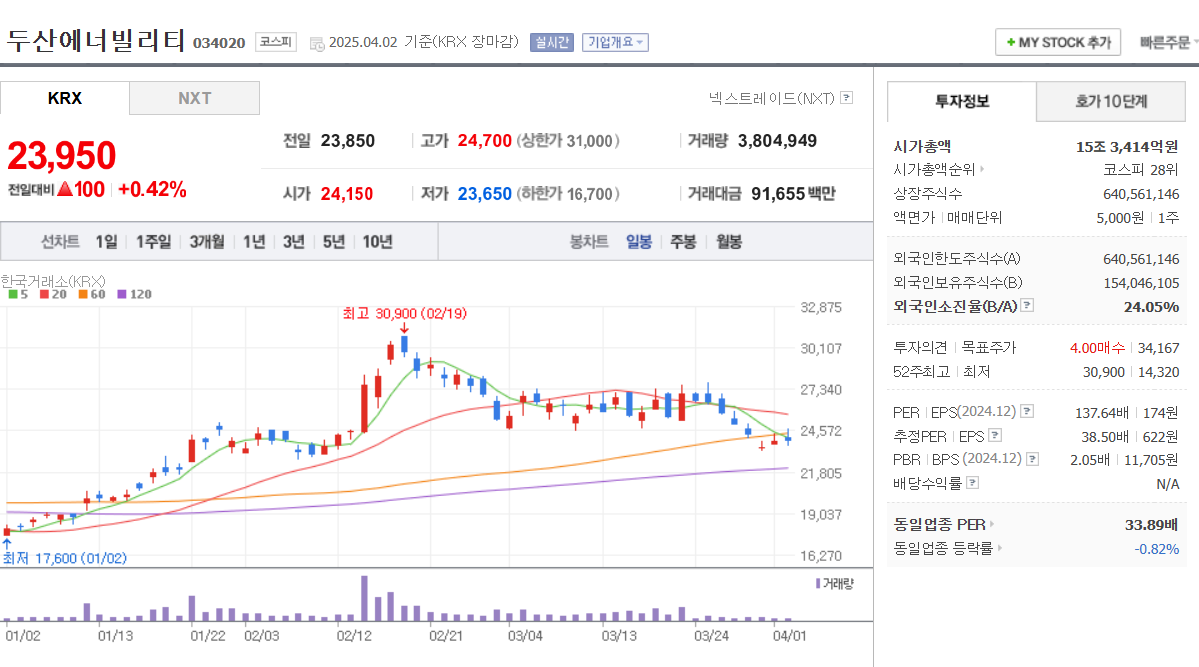This screenshot has height=667, width=1199.
Task: Click the 거래대금 value 91,655 백만
Action: pos(793,194)
